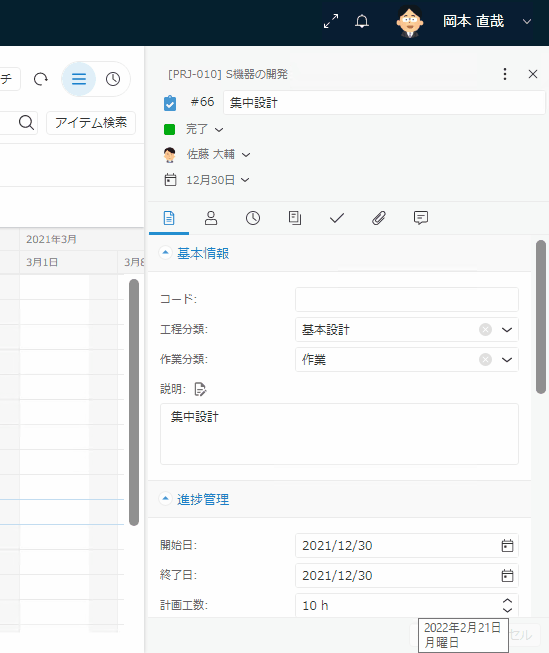Toggle the list view button
549x653 pixels.
(79, 79)
